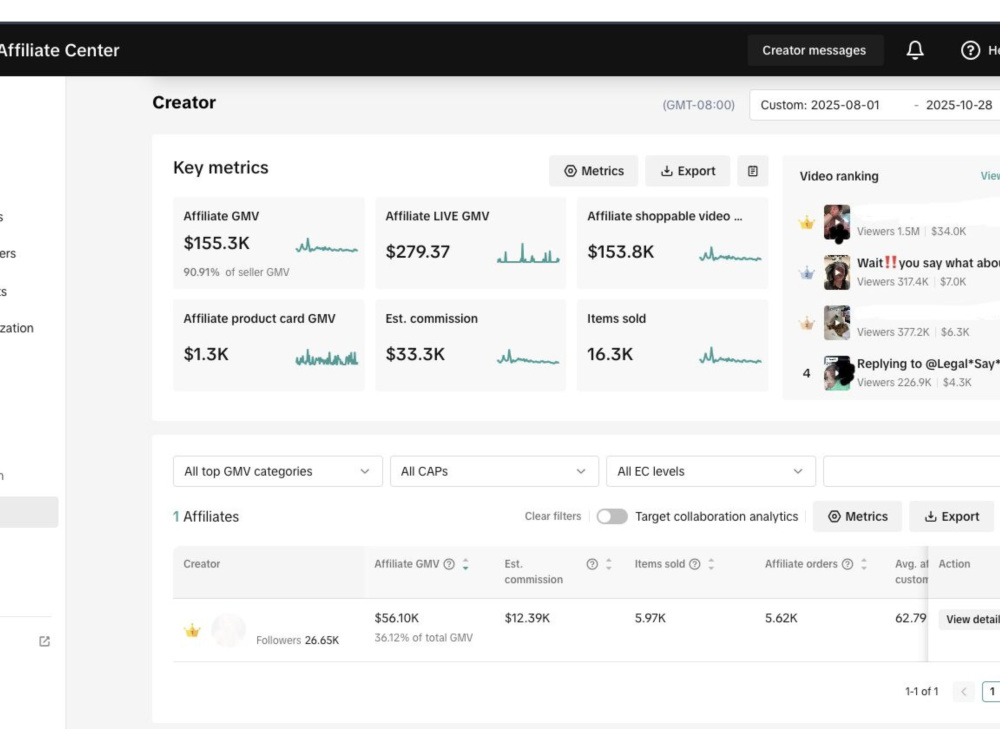
Task: Select the Affiliate product card GMV card
Action: (268, 345)
